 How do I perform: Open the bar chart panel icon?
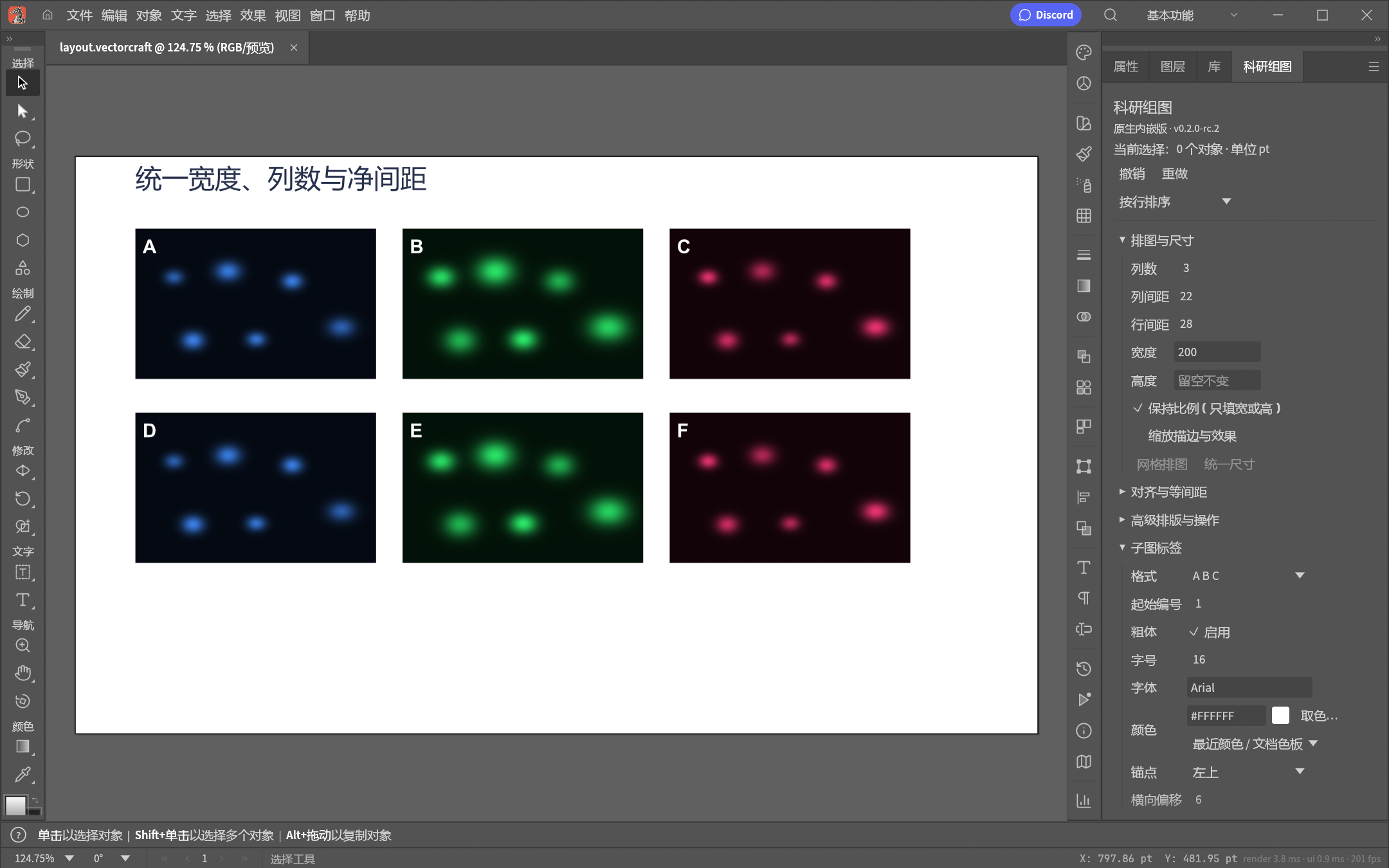click(x=1084, y=800)
